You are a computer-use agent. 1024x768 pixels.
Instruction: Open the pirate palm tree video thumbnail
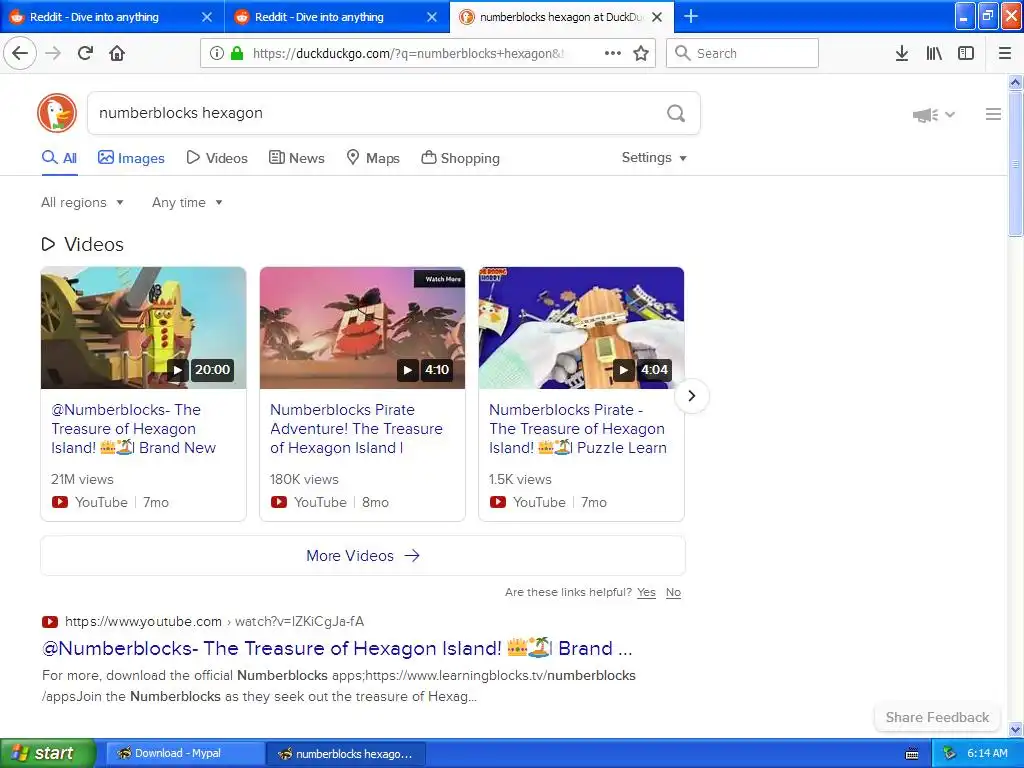pyautogui.click(x=362, y=328)
